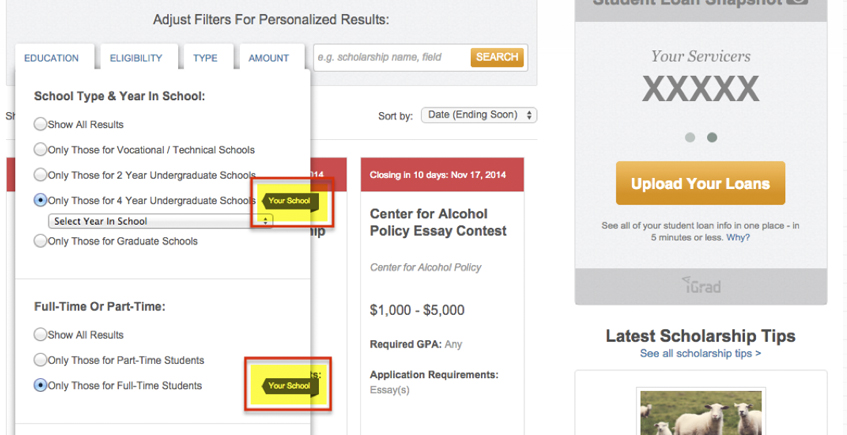Switch to the Type filter tab
The height and width of the screenshot is (435, 847).
[x=205, y=58]
